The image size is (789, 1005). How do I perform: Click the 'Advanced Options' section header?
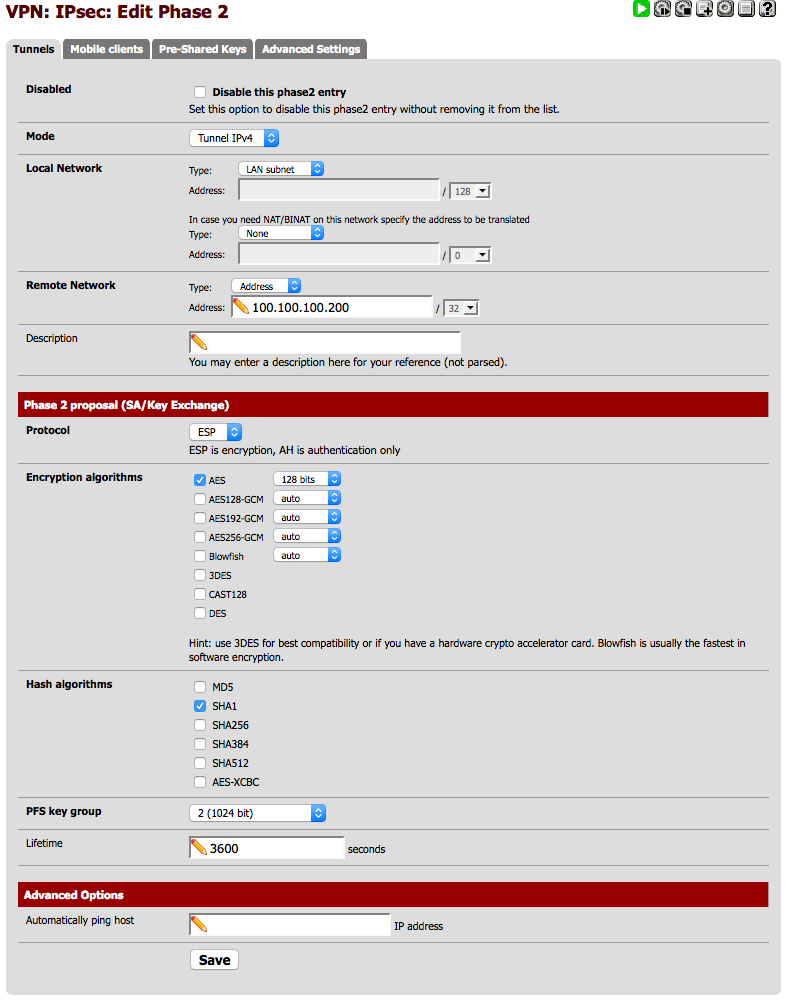click(x=393, y=894)
